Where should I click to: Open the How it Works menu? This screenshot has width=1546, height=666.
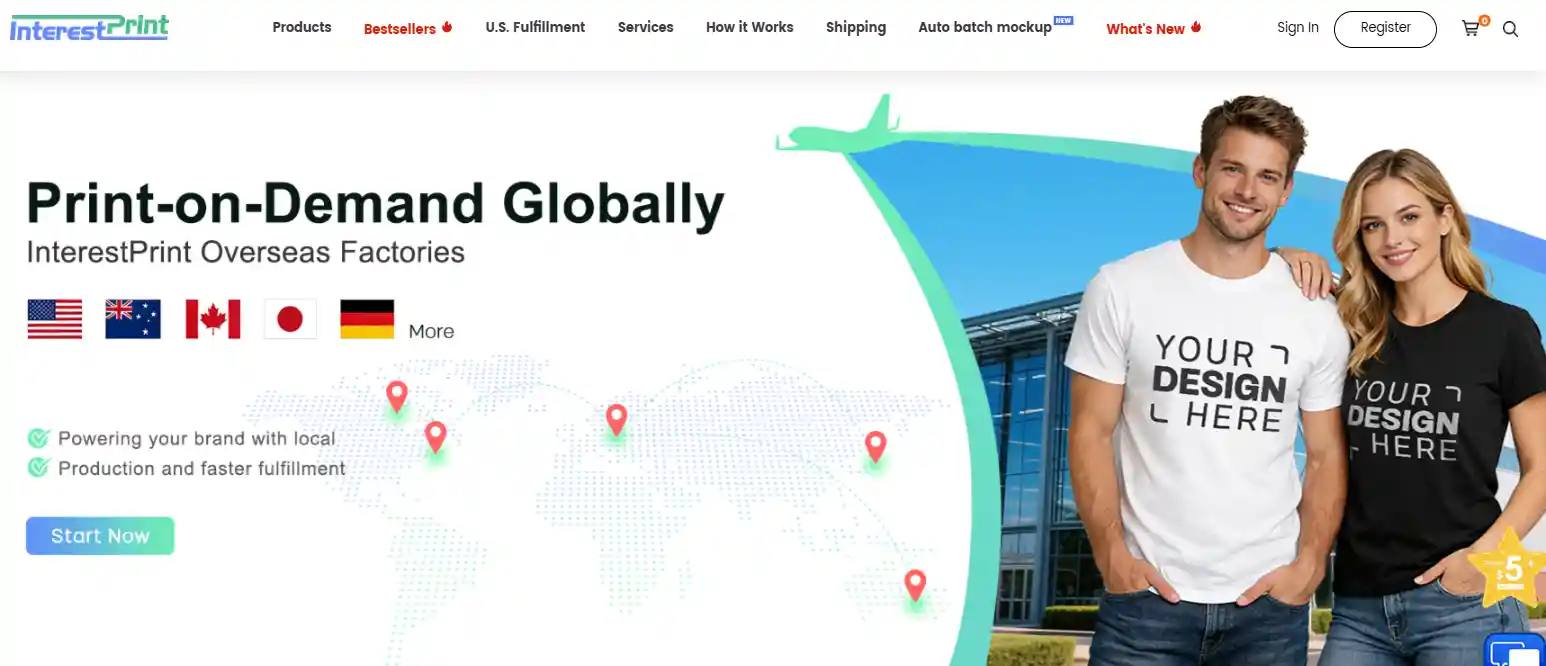point(750,27)
